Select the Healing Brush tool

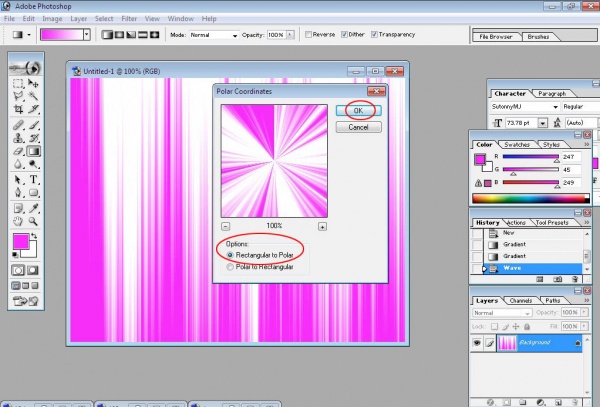pyautogui.click(x=18, y=125)
